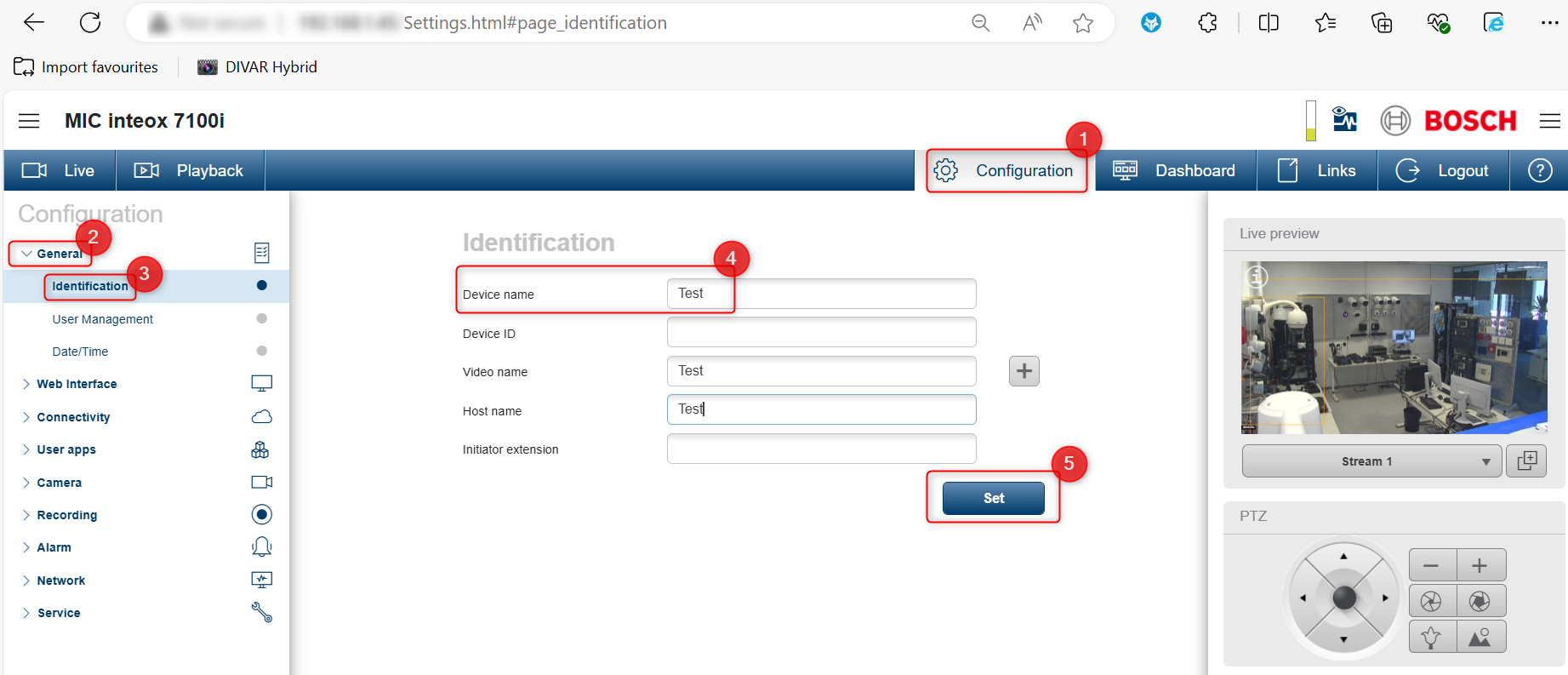The width and height of the screenshot is (1568, 675).
Task: Open the Help question mark icon
Action: point(1540,170)
